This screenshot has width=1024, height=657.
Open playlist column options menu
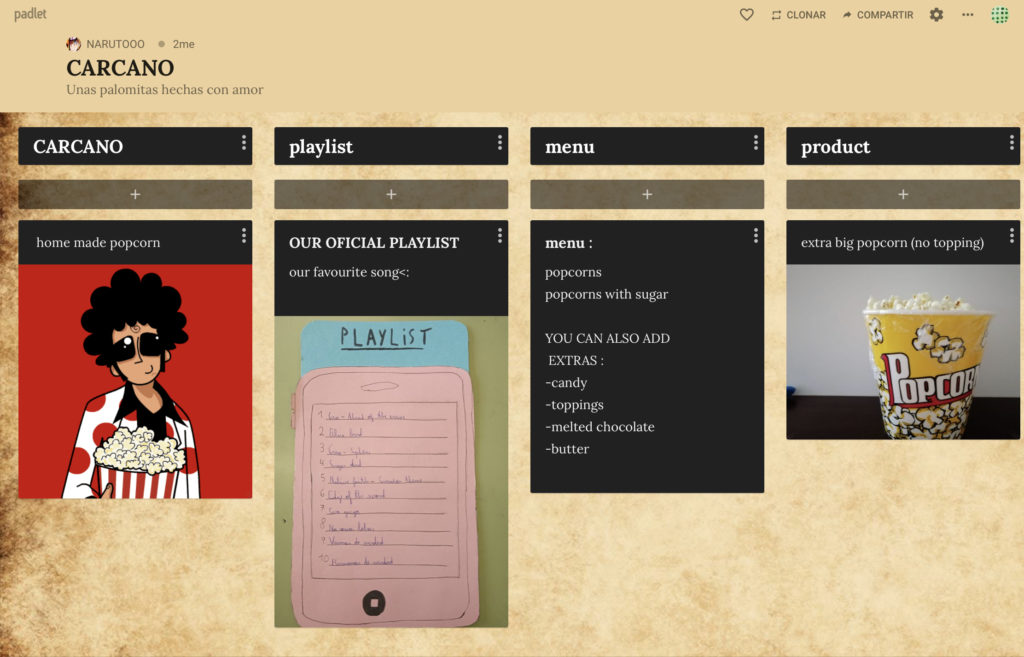[499, 143]
